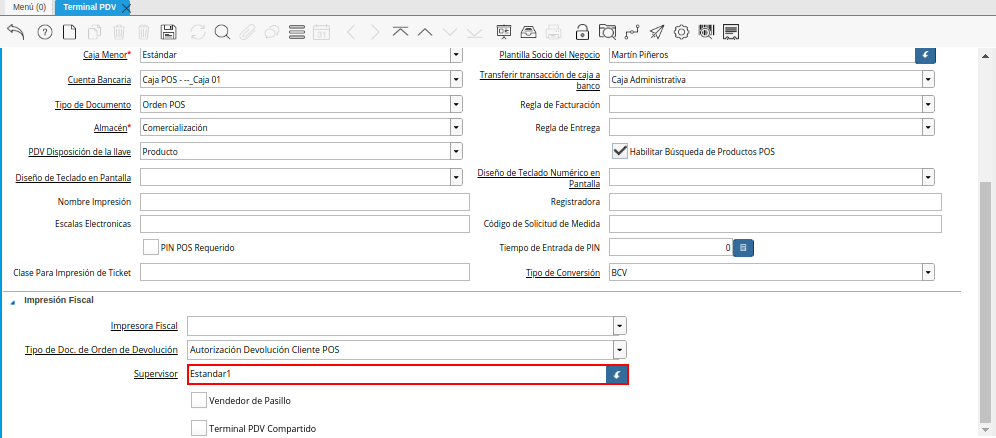Jump to the last record icon

click(474, 32)
